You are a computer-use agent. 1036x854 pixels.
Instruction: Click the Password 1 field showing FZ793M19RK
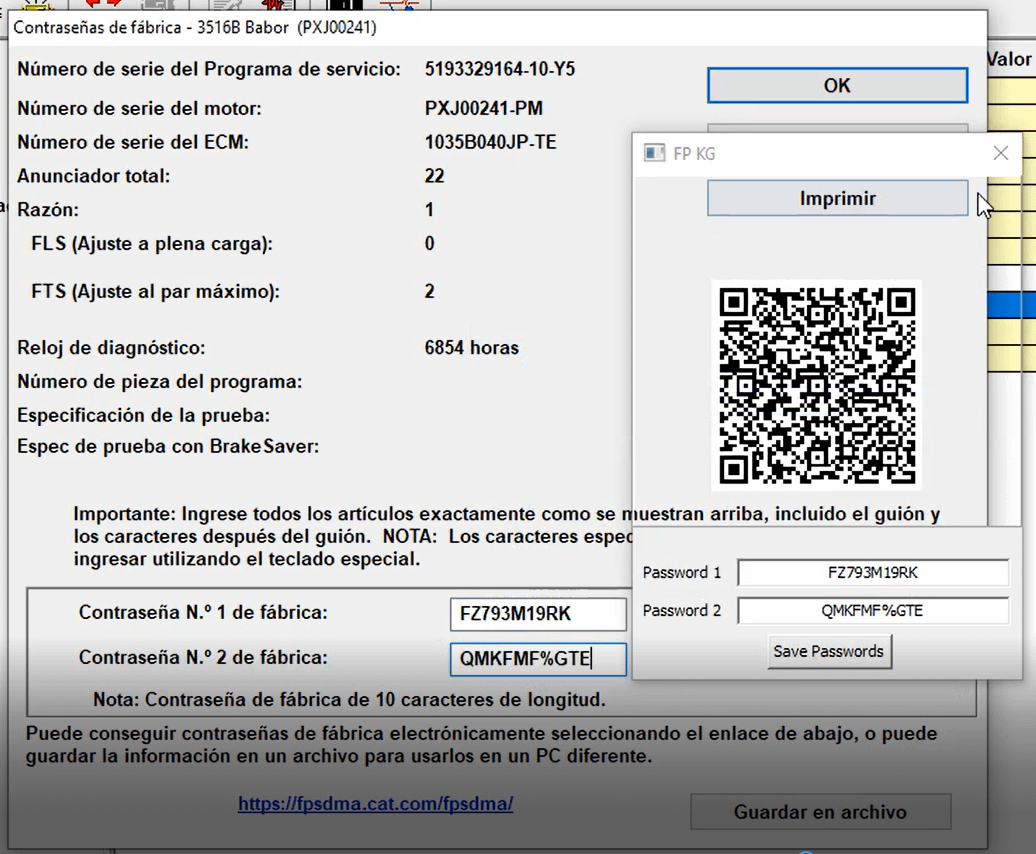tap(874, 572)
